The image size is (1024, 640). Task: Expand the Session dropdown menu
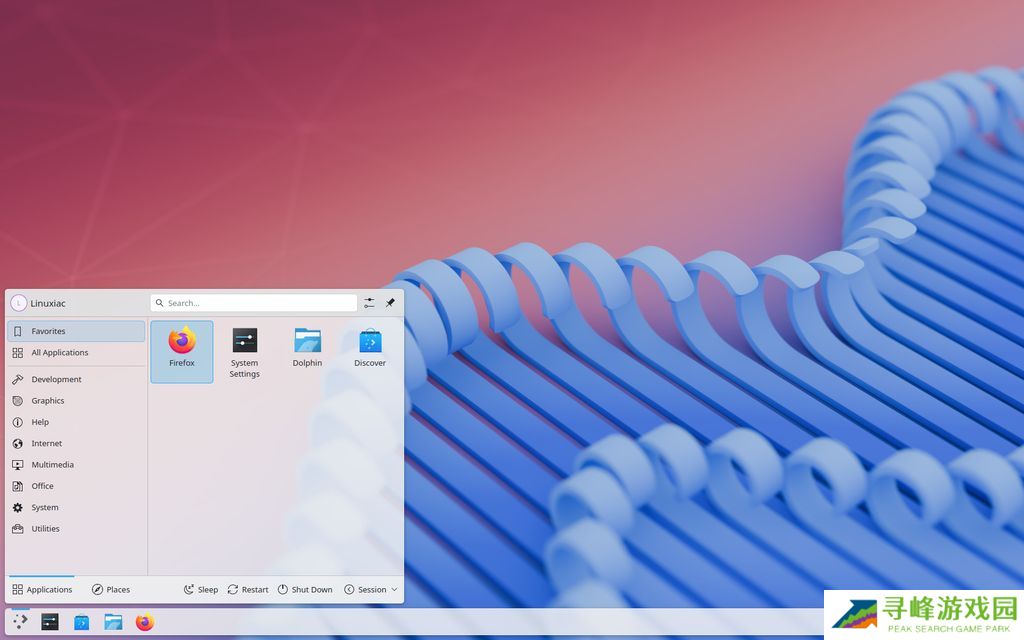(x=371, y=590)
